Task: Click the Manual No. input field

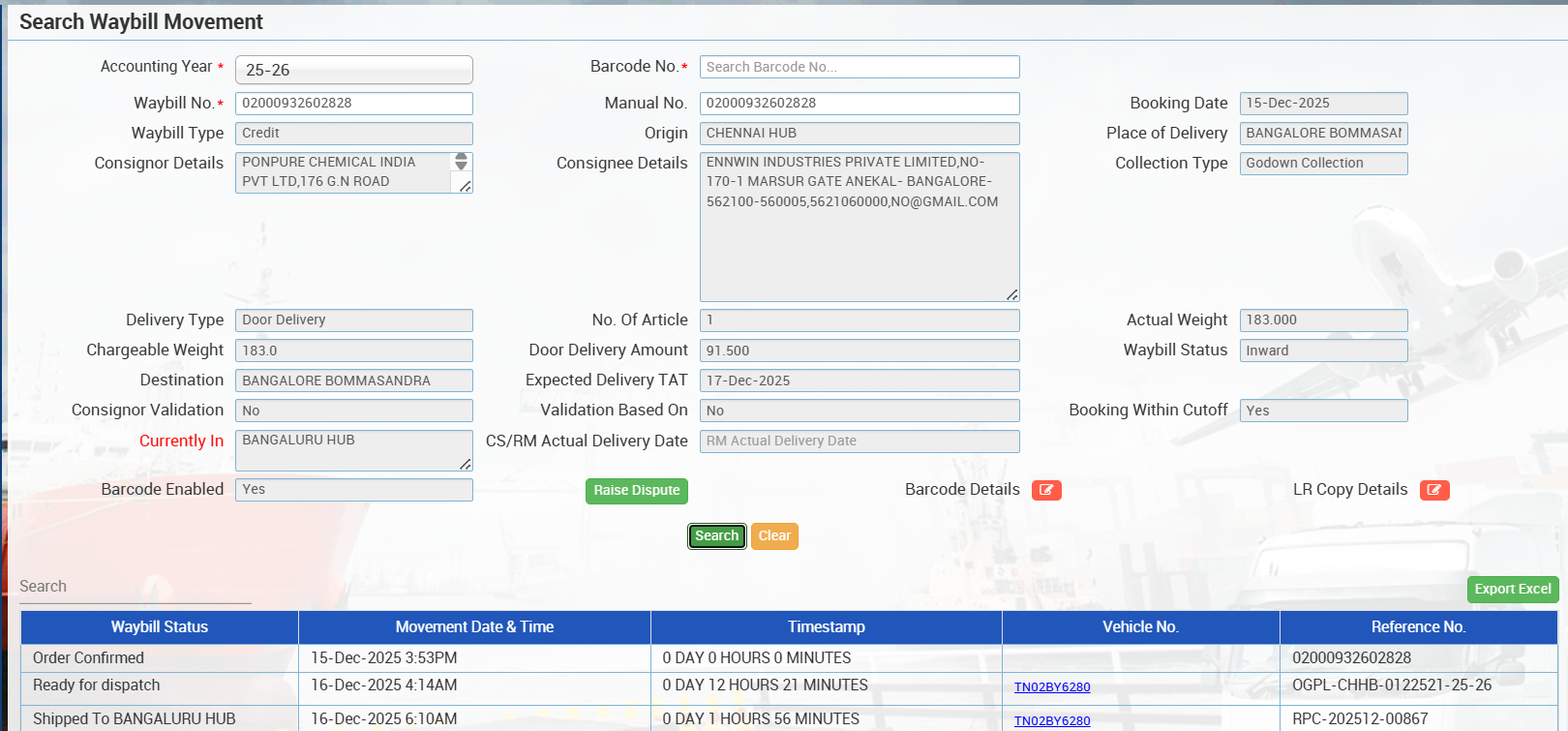Action: click(x=859, y=104)
